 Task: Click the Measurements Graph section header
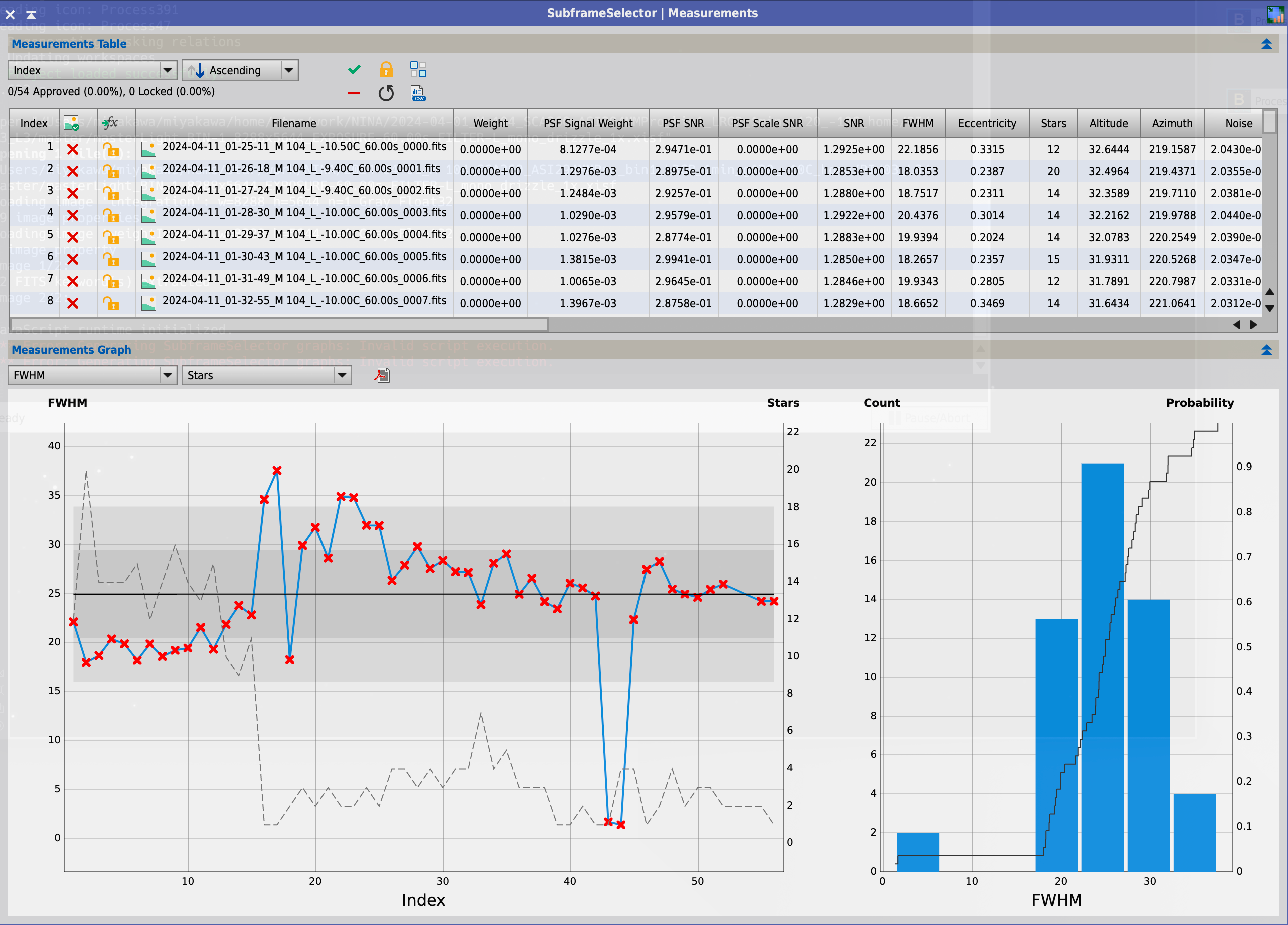[643, 350]
